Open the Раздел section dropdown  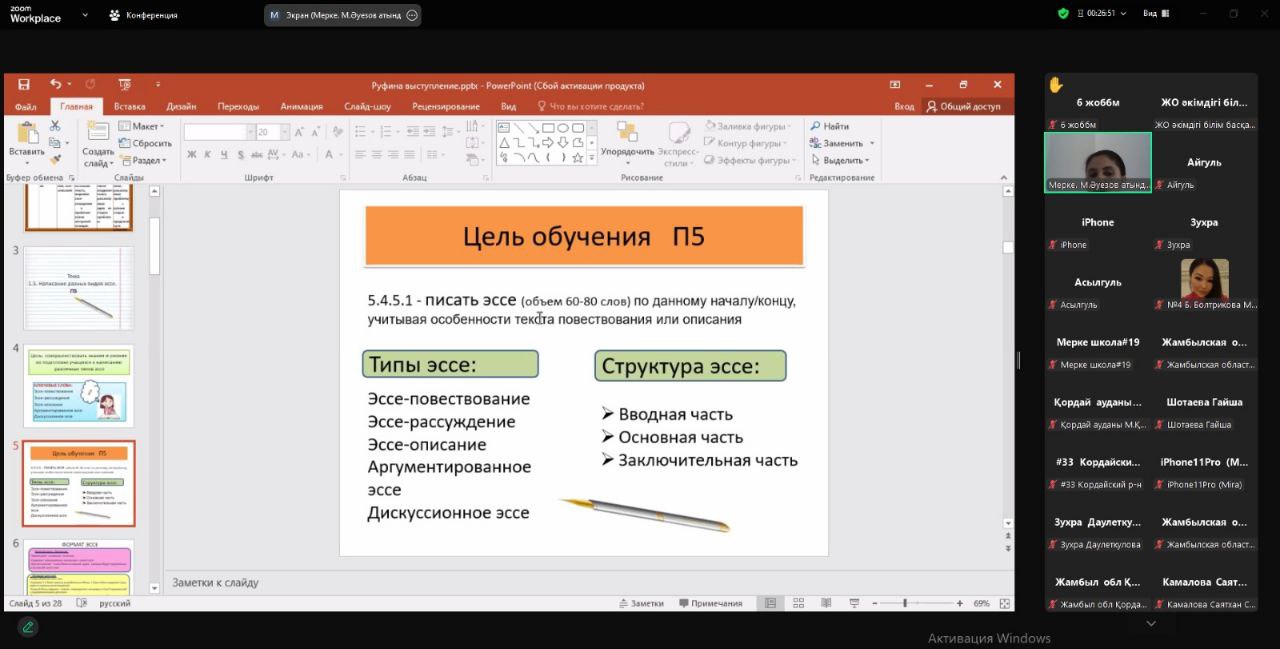pyautogui.click(x=142, y=160)
